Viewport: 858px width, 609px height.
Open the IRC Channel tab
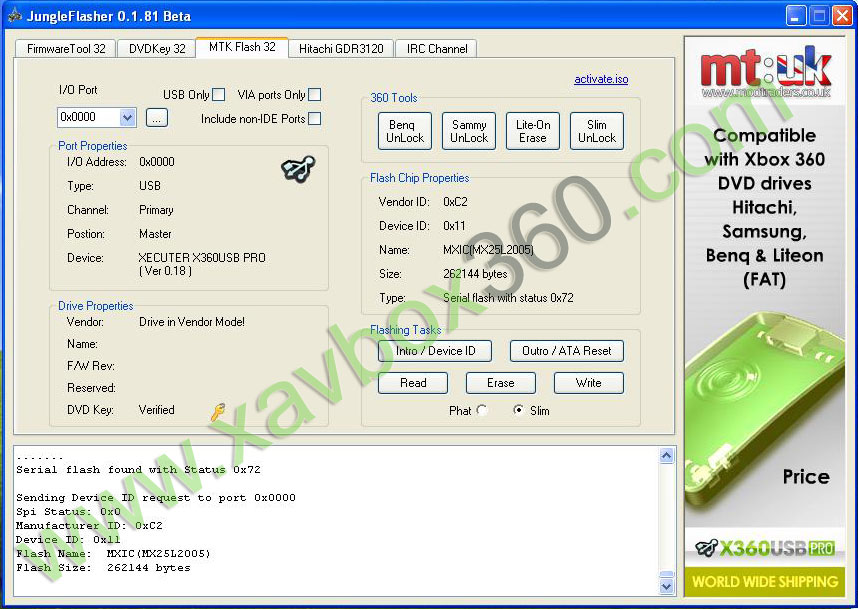click(x=437, y=49)
